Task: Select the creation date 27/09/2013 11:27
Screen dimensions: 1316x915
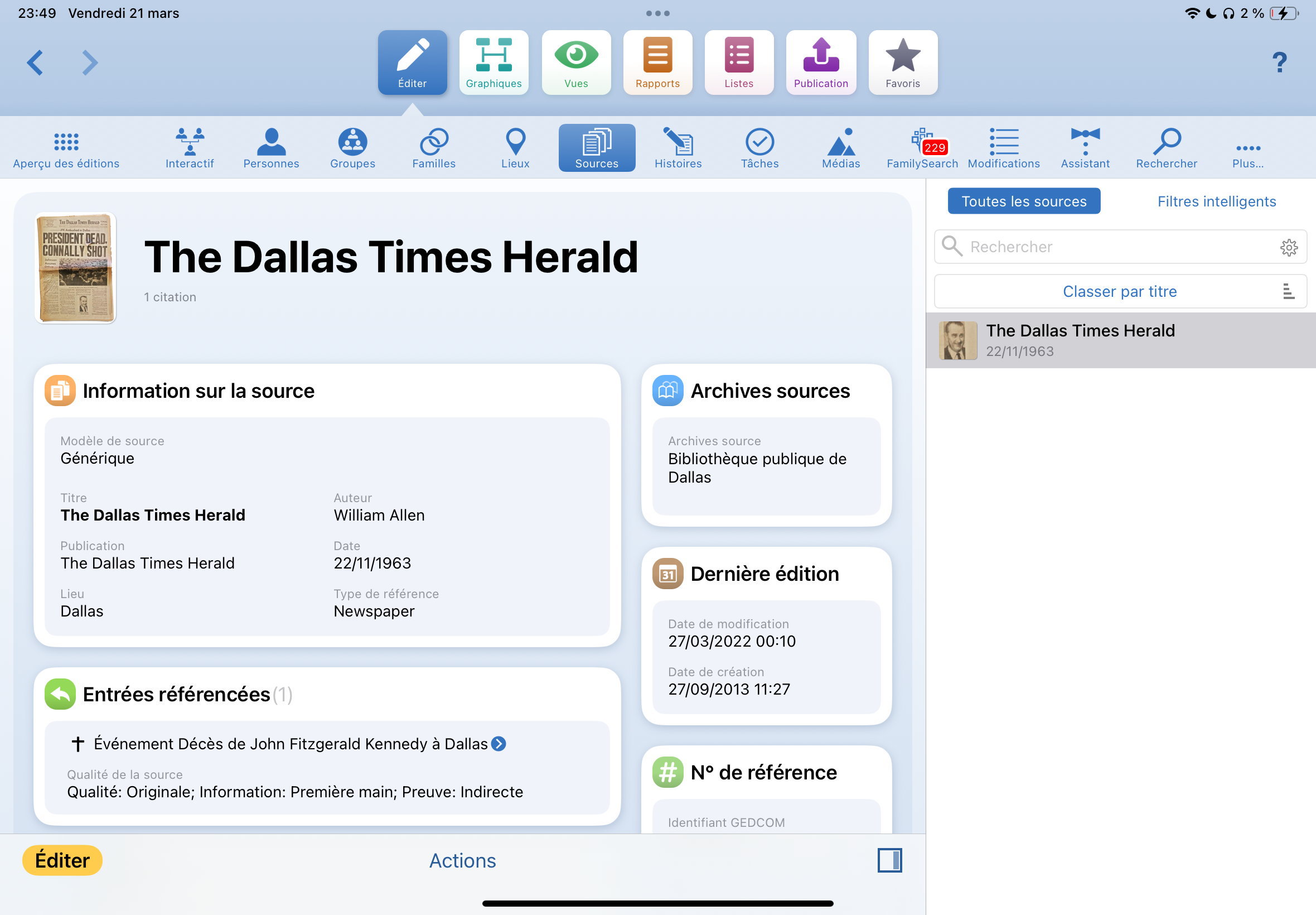Action: point(729,689)
